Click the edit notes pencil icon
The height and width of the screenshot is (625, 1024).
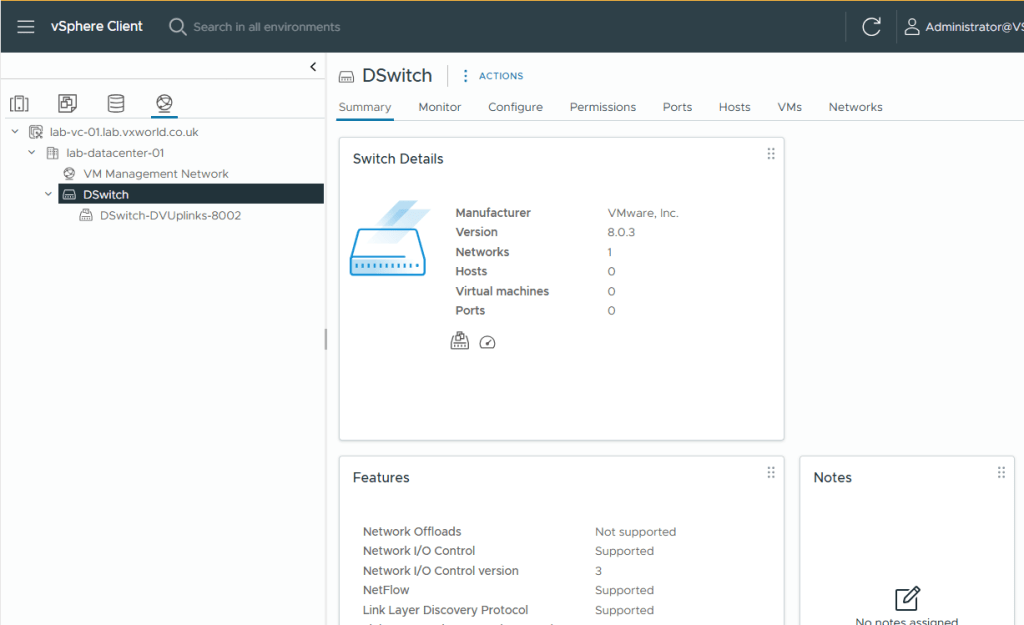tap(906, 598)
